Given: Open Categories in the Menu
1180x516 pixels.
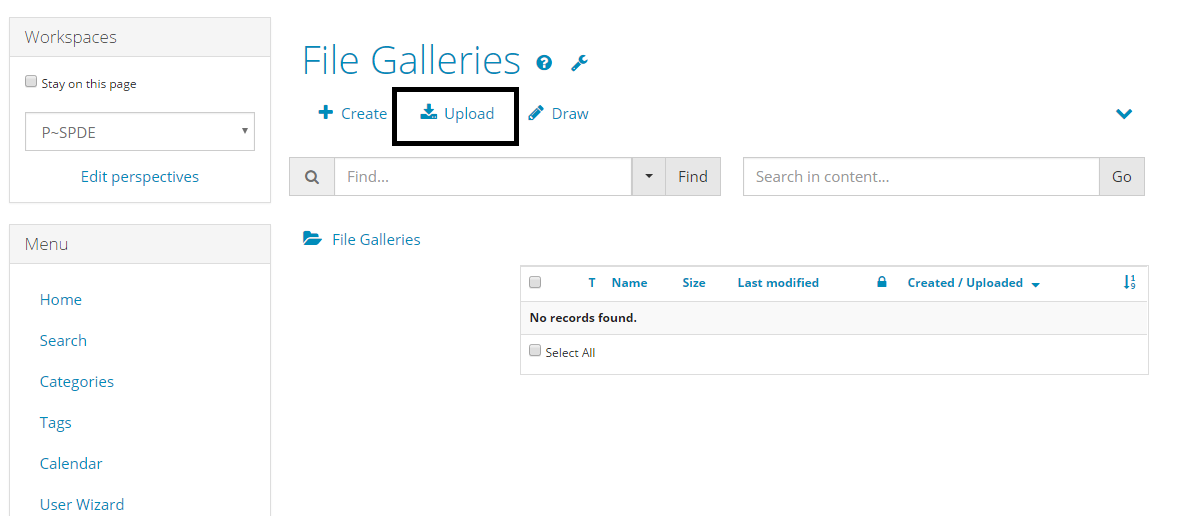Looking at the screenshot, I should 77,381.
